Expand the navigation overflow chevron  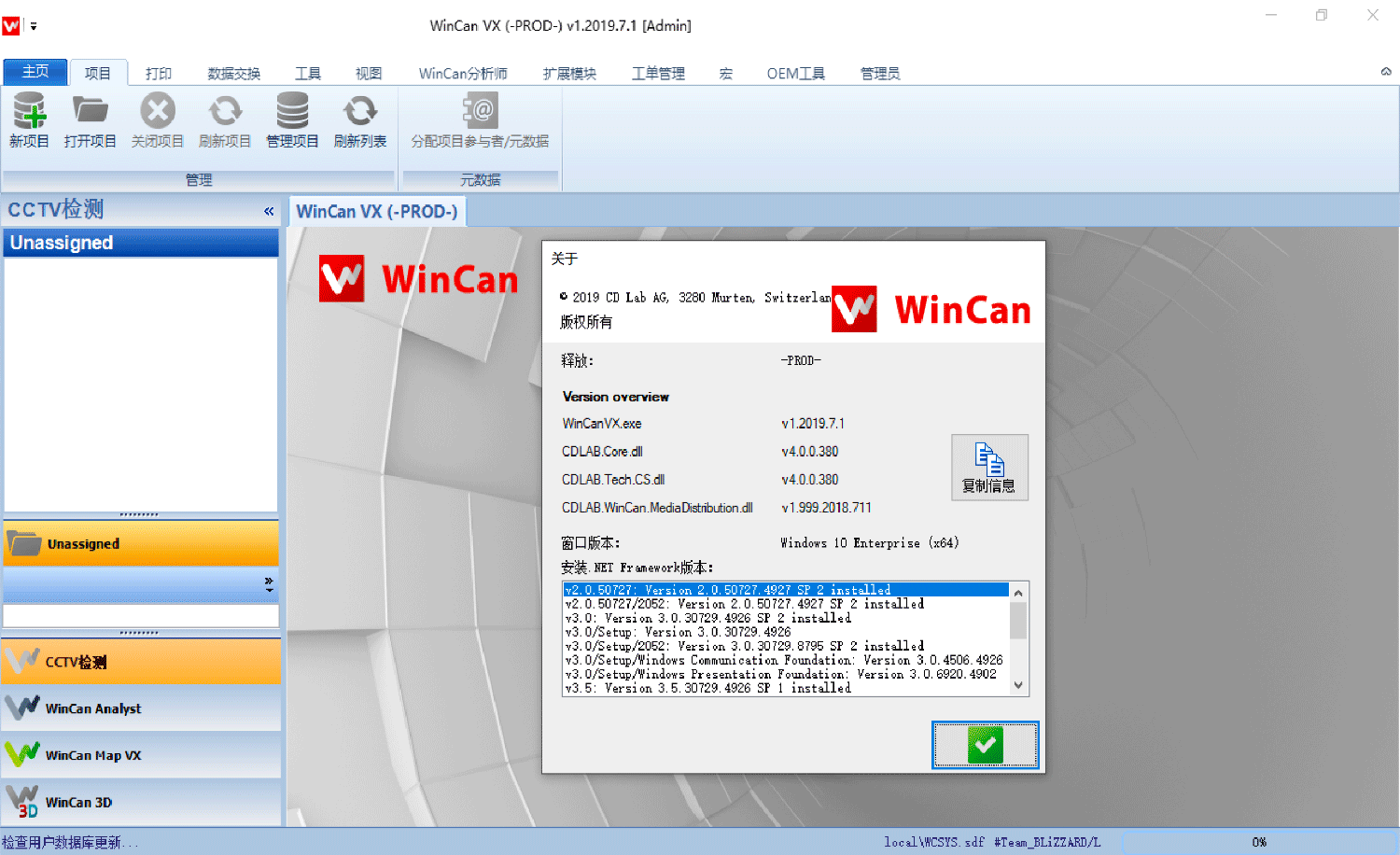pyautogui.click(x=269, y=584)
